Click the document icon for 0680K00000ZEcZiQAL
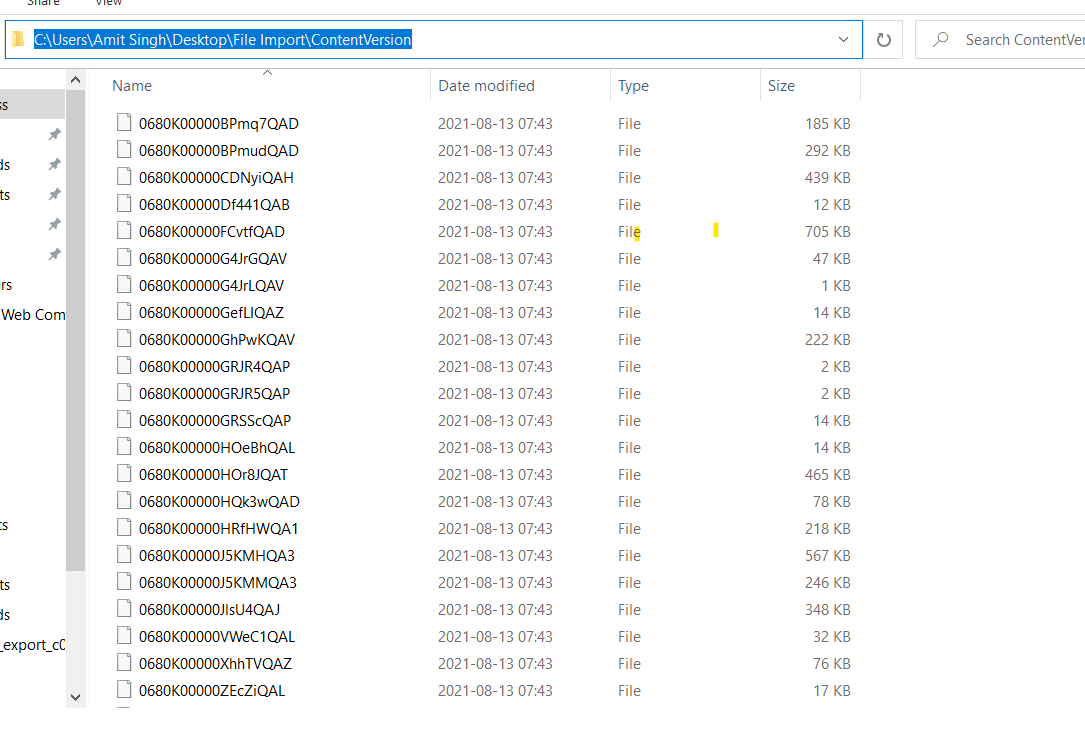 (124, 689)
